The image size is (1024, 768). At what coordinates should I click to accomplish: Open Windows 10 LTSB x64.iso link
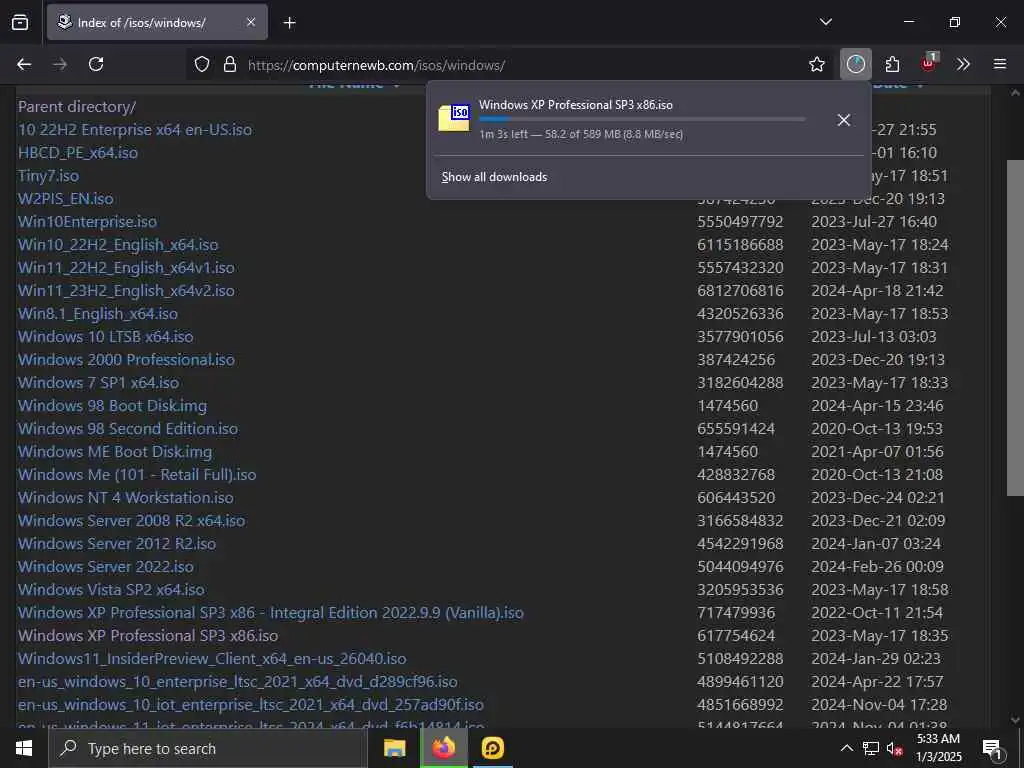point(106,336)
